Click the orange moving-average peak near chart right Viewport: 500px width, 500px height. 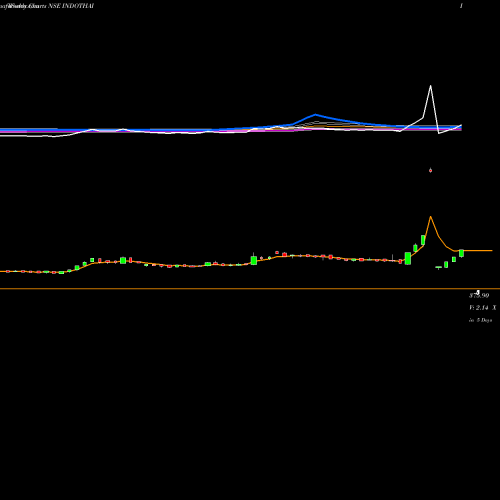tap(430, 217)
